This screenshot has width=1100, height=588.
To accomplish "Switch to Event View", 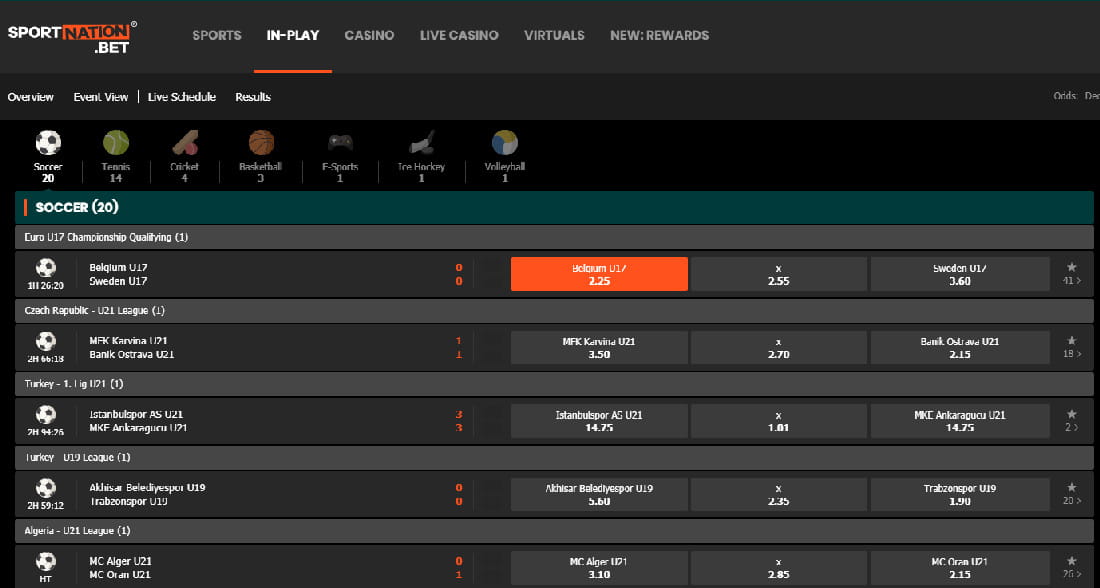I will click(101, 97).
